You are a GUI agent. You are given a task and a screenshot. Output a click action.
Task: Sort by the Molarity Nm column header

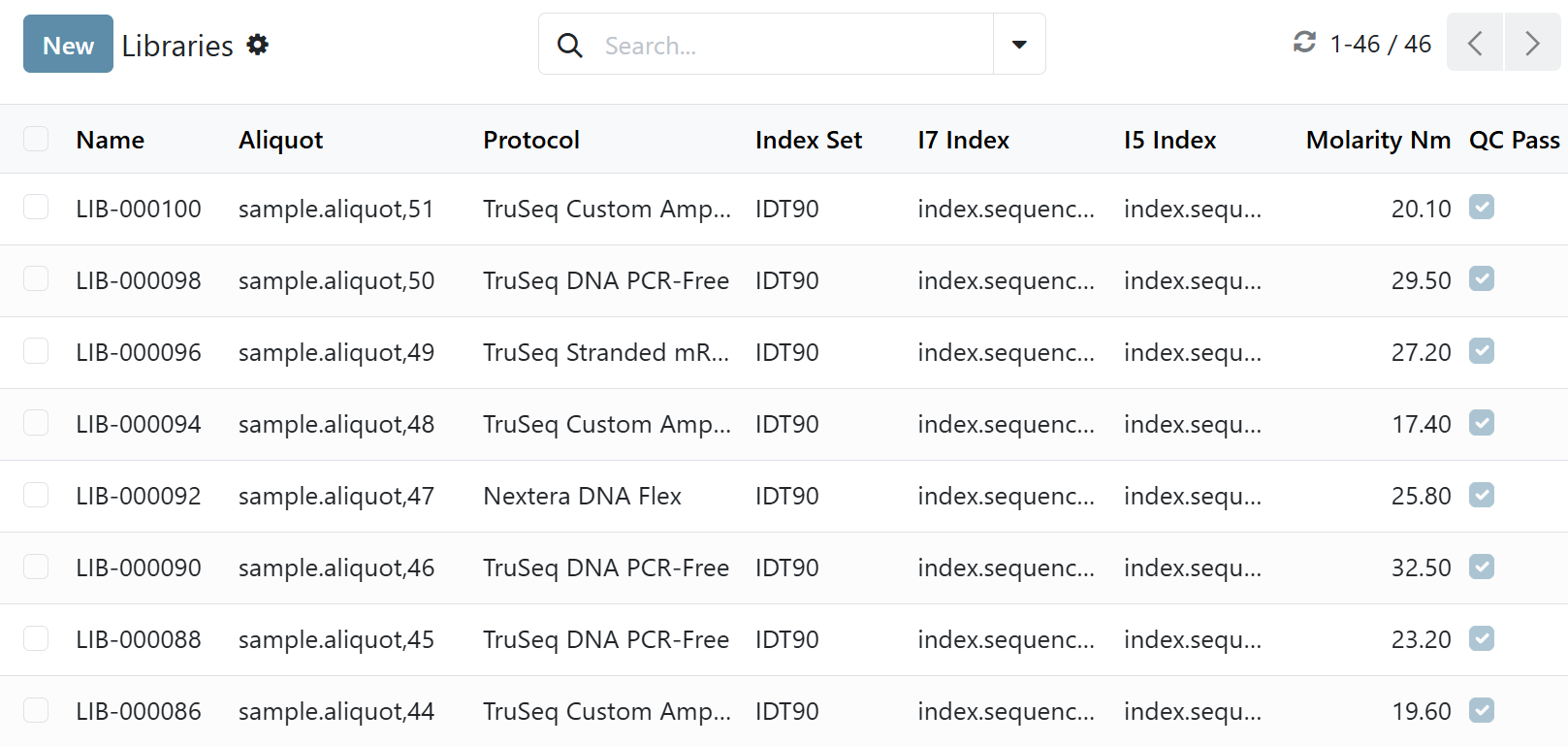point(1378,140)
